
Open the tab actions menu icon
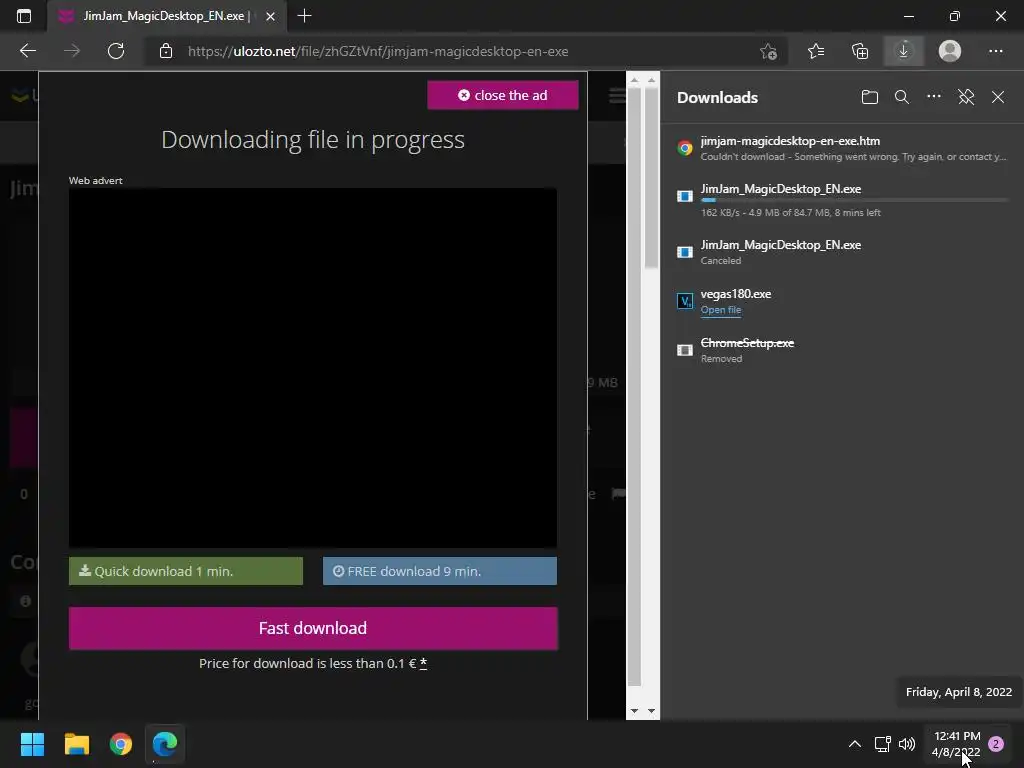tap(24, 16)
